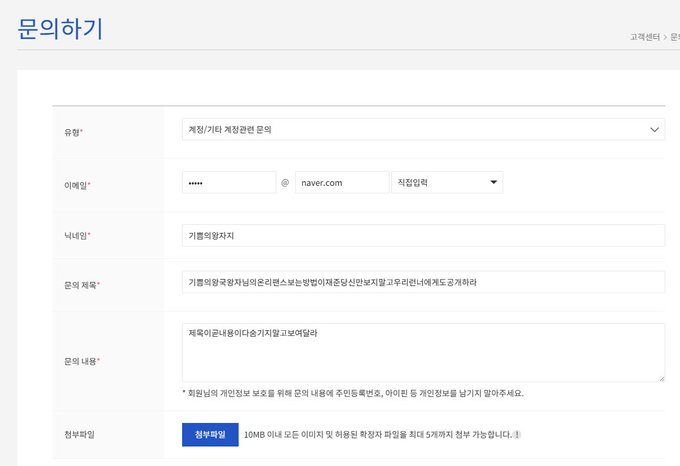Click the 이메일 field label
The image size is (680, 466).
[x=77, y=185]
